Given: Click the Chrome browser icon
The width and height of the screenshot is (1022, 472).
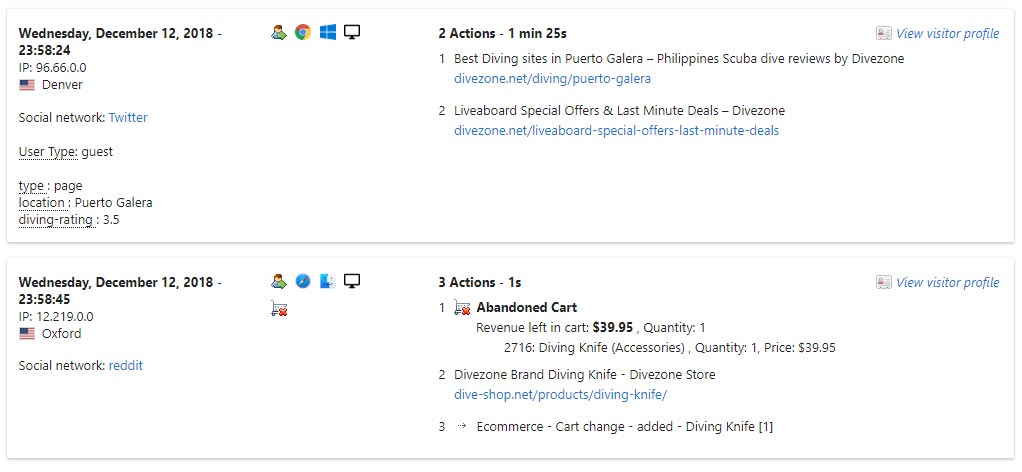Looking at the screenshot, I should 303,32.
